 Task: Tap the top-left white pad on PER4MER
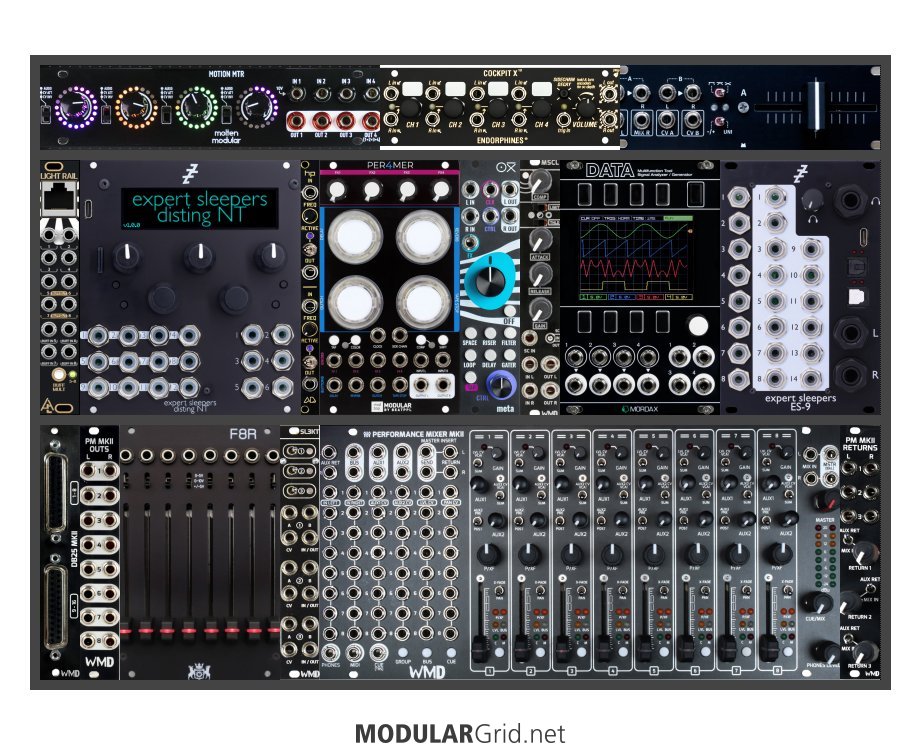point(355,236)
